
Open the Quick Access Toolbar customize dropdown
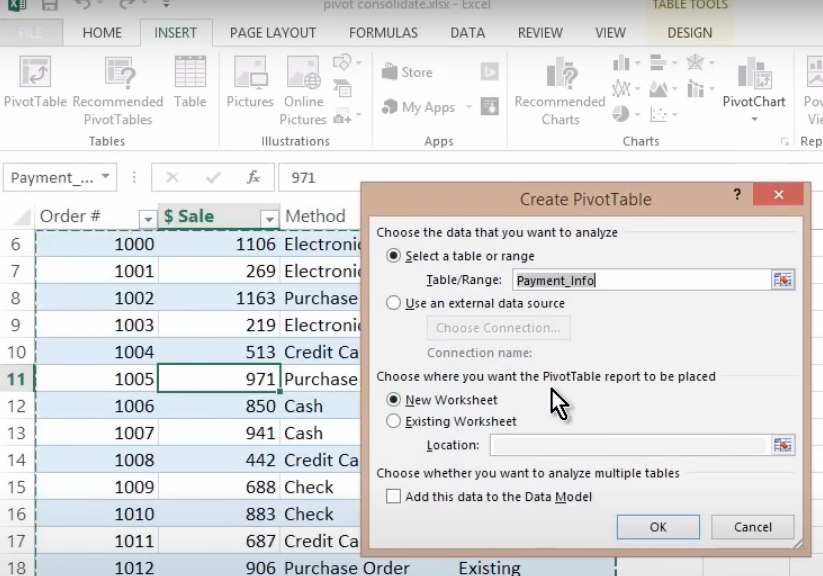coord(166,5)
